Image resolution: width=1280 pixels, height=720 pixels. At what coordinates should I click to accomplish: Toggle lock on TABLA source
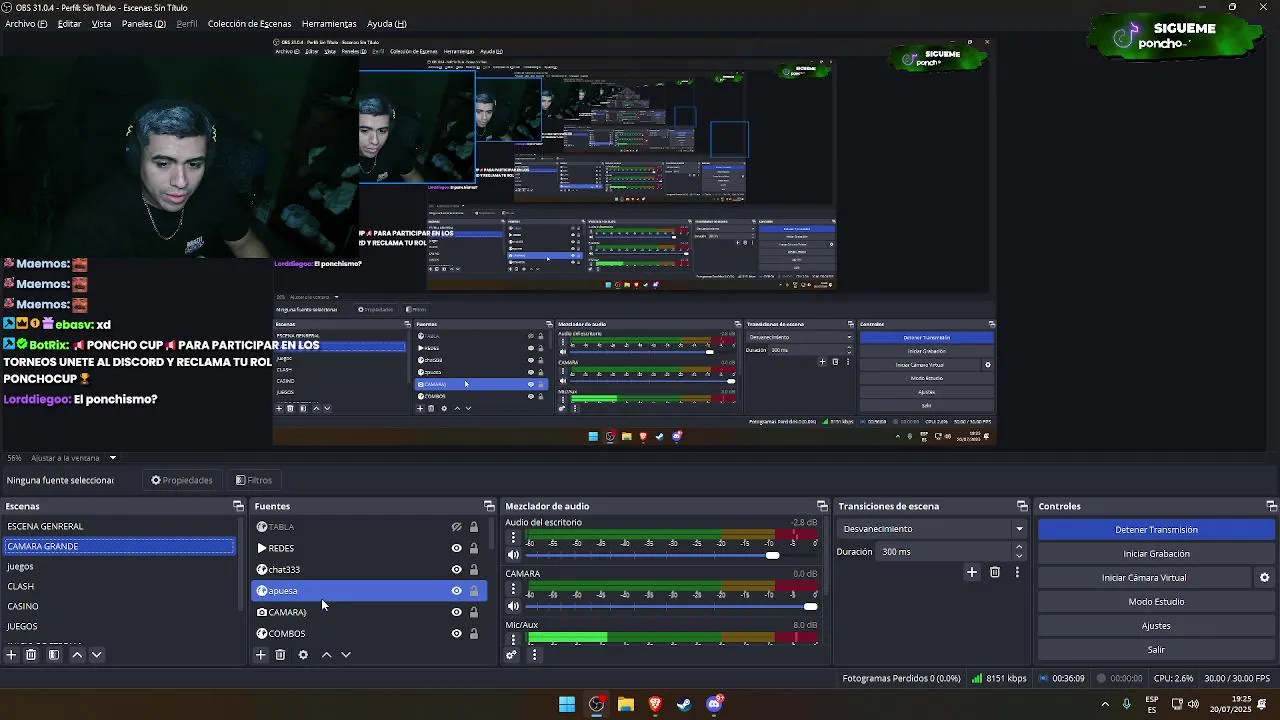474,527
